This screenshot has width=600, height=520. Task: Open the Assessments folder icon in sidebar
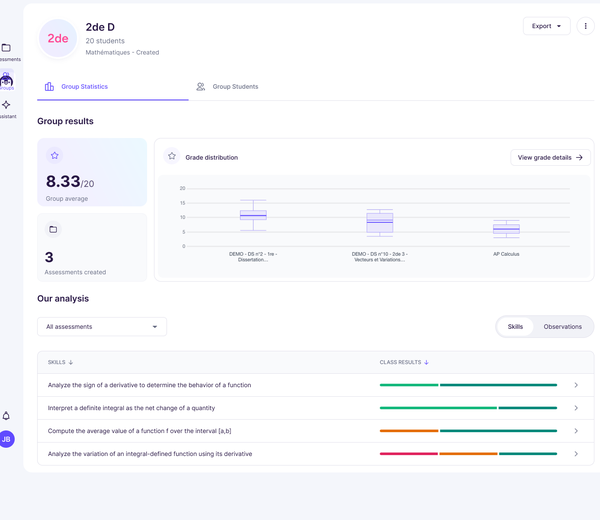(6, 48)
